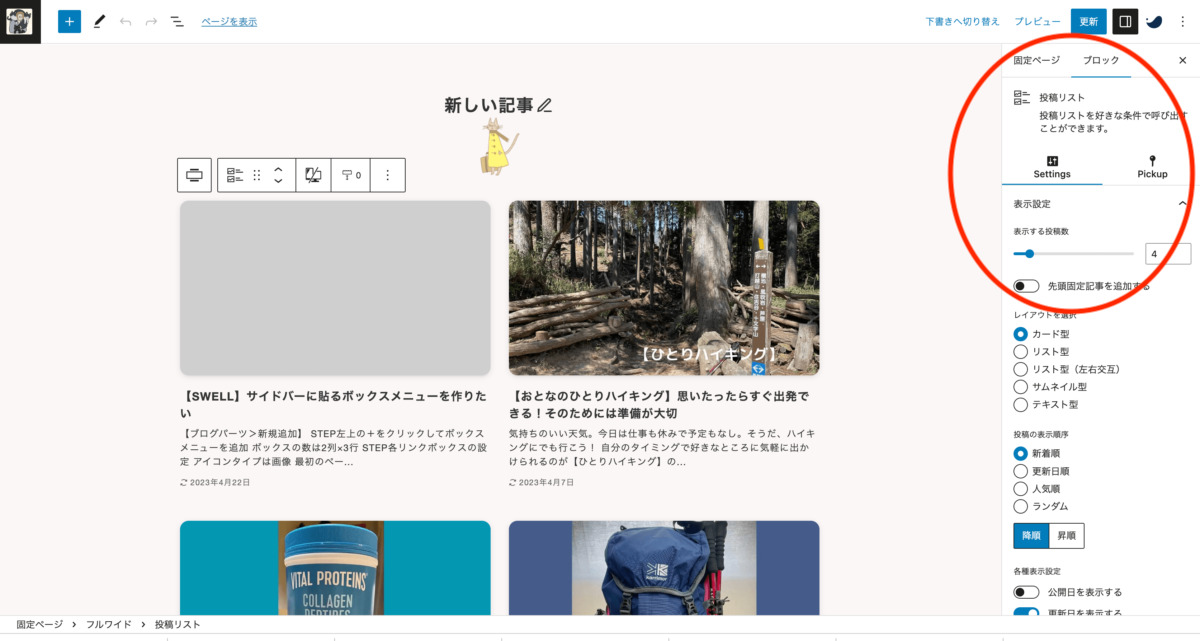This screenshot has width=1200, height=641.
Task: Move the block down with down arrow
Action: (278, 182)
